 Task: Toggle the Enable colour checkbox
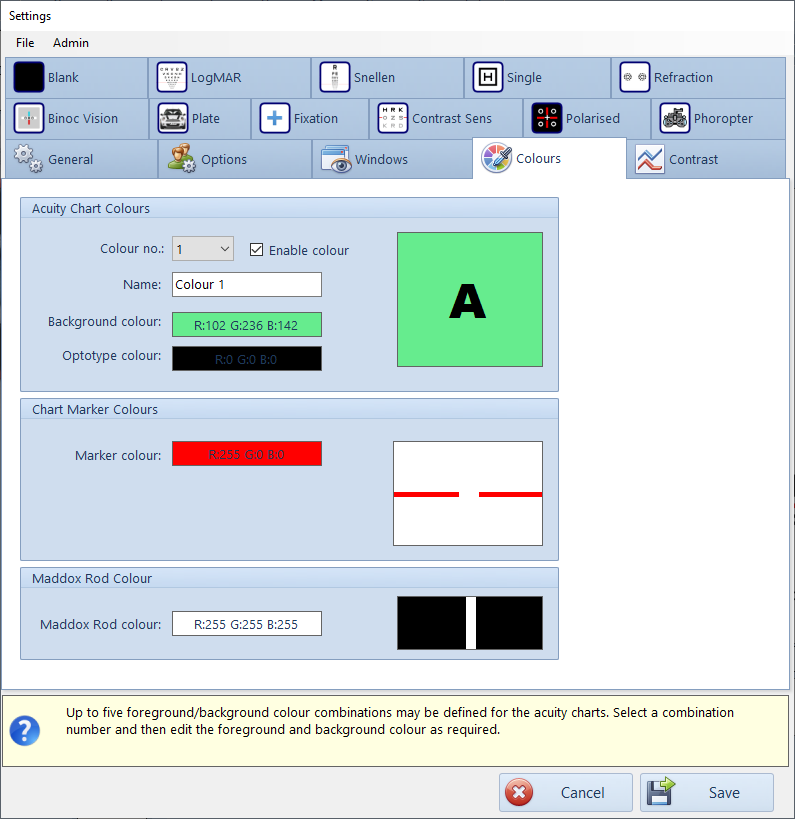pyautogui.click(x=257, y=250)
